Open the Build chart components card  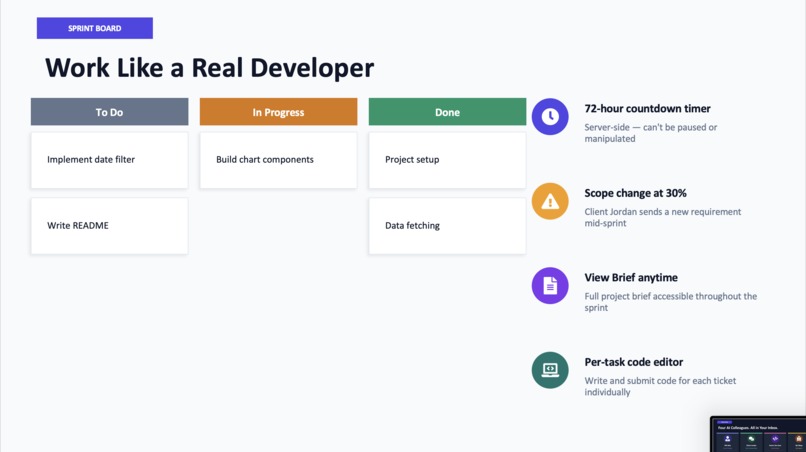point(279,160)
